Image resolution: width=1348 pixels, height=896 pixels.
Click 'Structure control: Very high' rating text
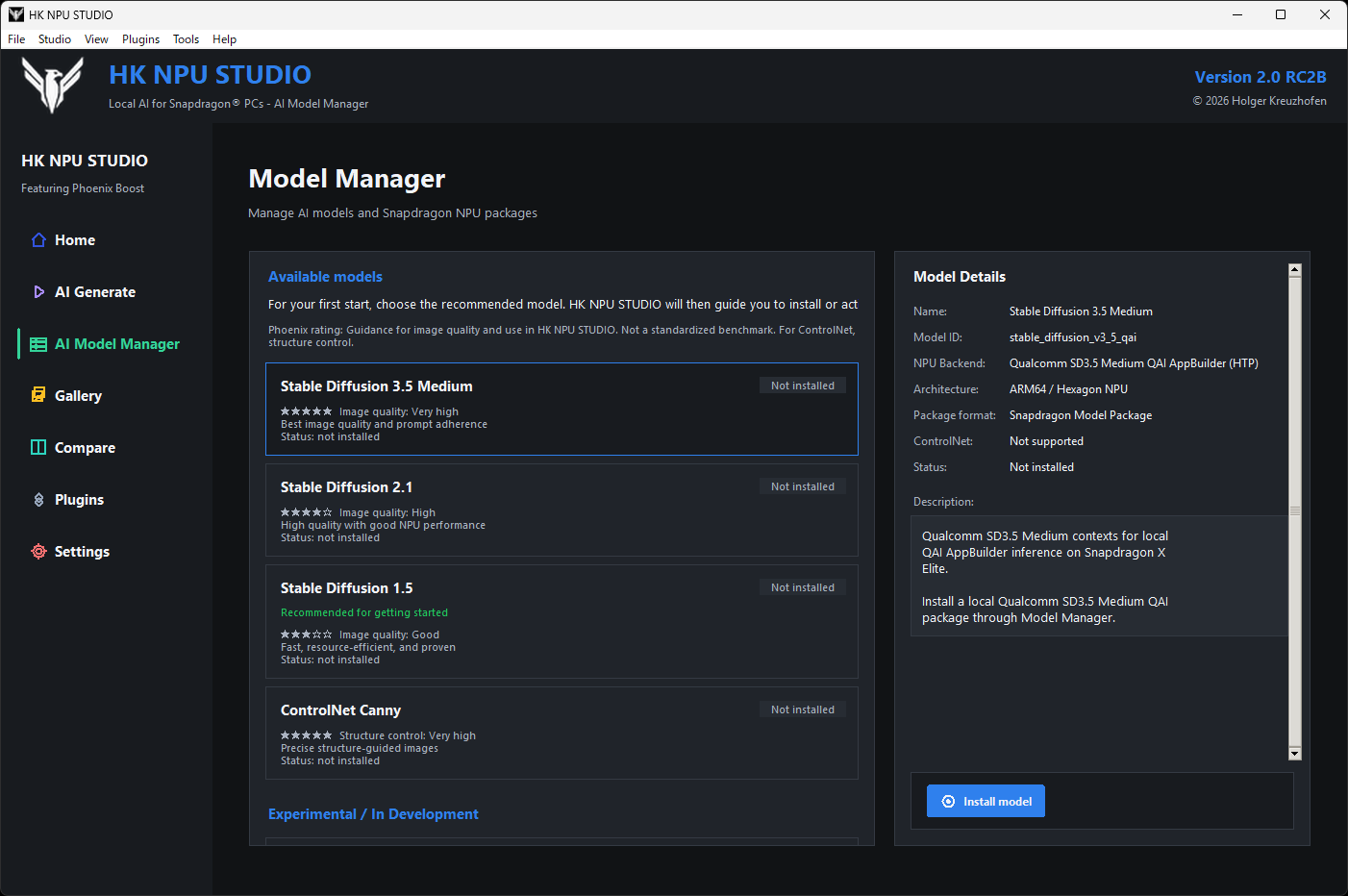(408, 735)
